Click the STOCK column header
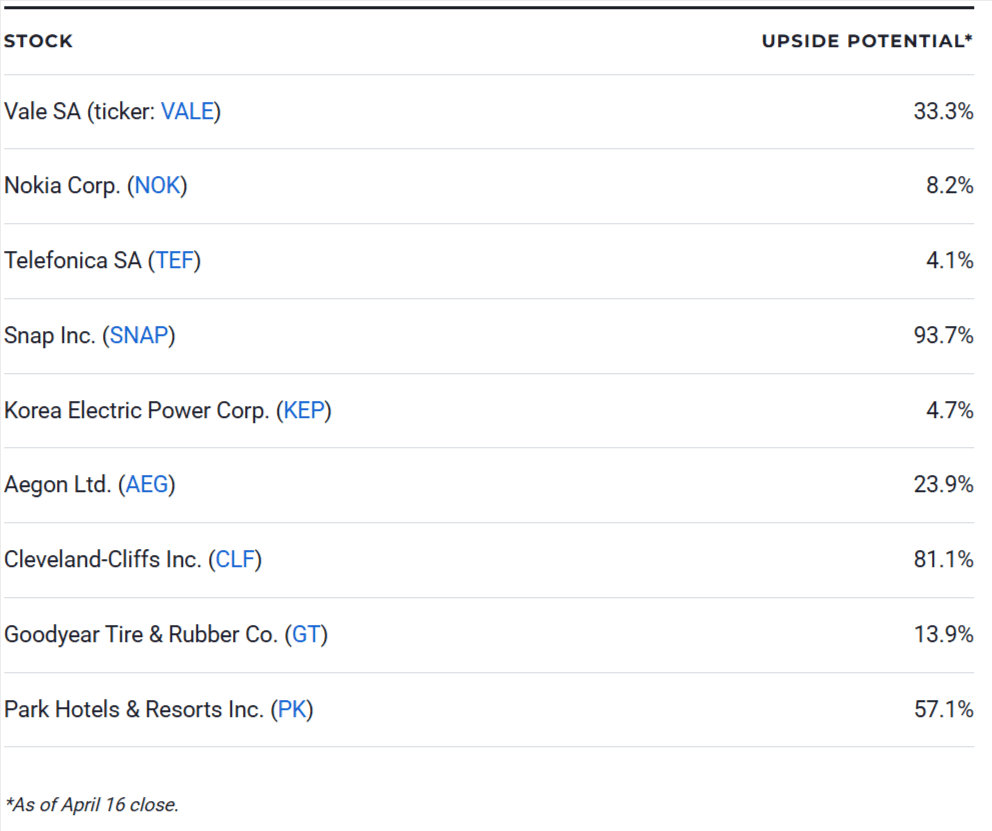The height and width of the screenshot is (831, 992). (x=39, y=42)
